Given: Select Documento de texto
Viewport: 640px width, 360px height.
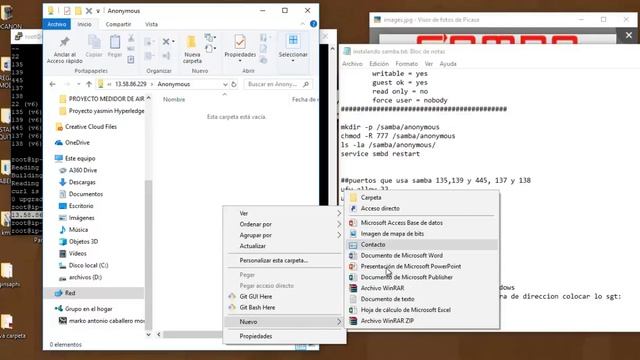Looking at the screenshot, I should coord(422,299).
